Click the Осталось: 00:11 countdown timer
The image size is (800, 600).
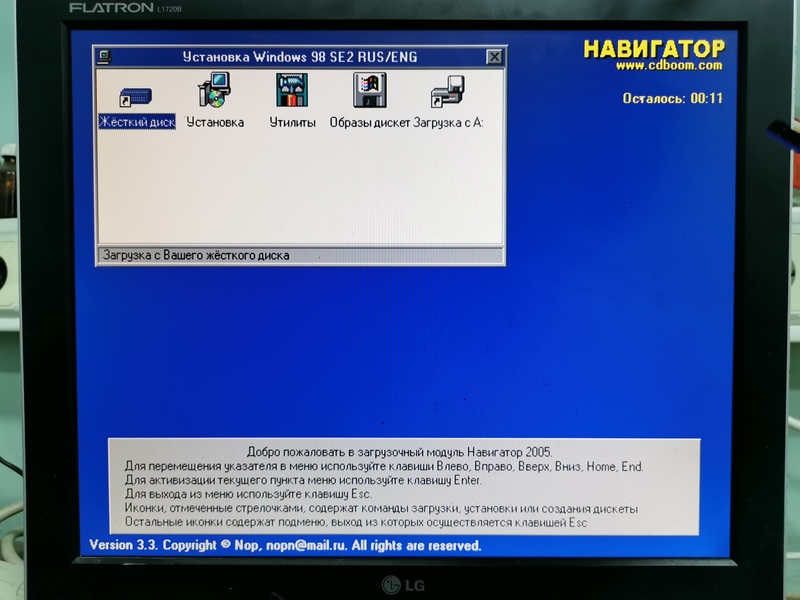pyautogui.click(x=672, y=98)
